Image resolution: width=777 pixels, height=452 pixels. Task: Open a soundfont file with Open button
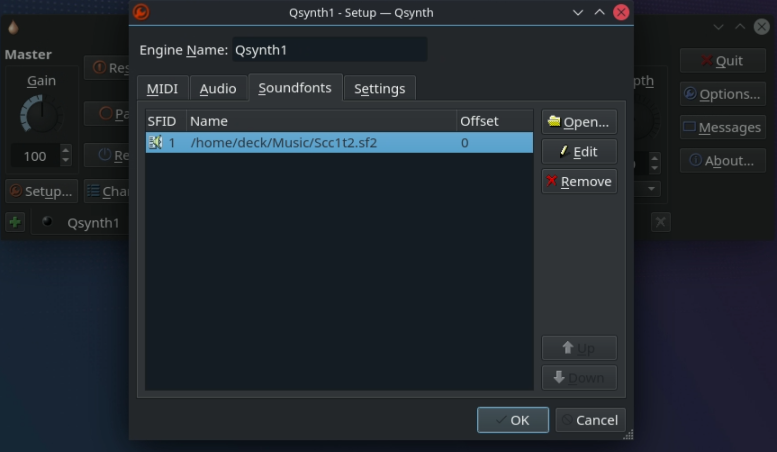click(579, 122)
